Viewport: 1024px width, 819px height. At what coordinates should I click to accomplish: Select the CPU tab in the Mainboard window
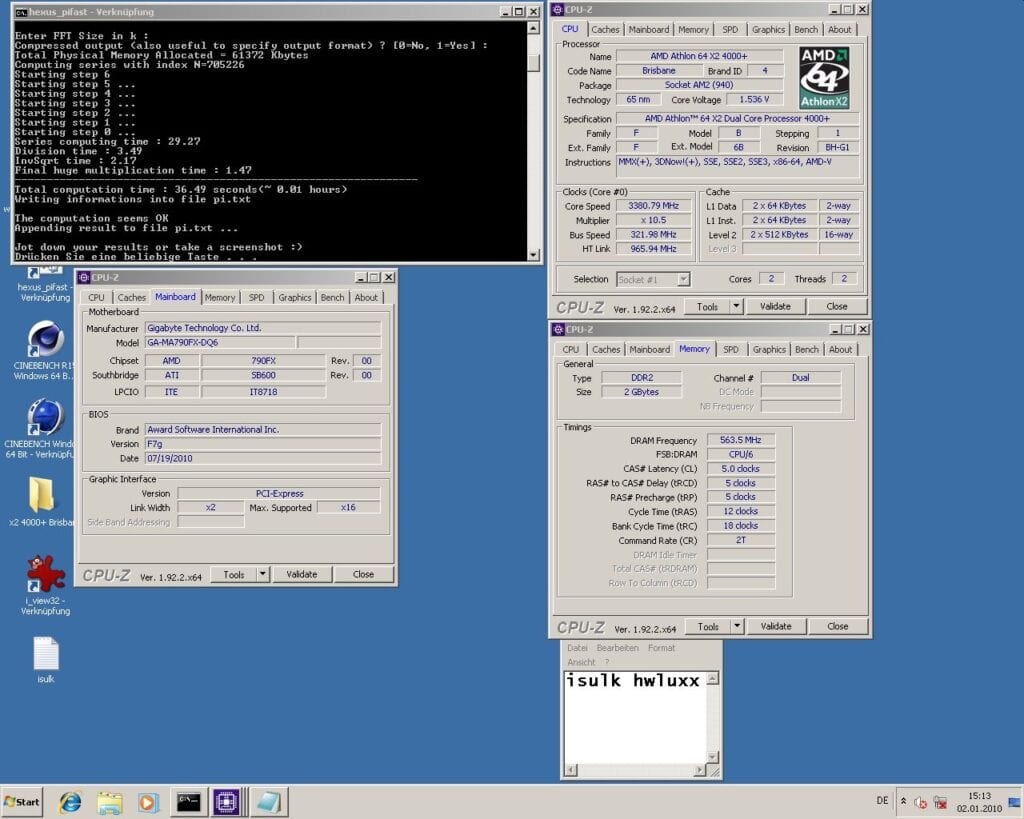(x=96, y=297)
